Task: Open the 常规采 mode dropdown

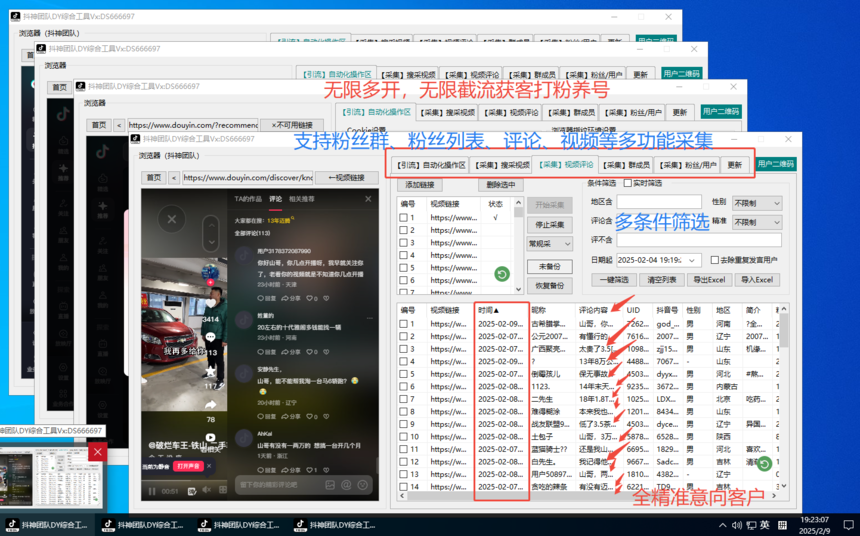Action: click(x=550, y=244)
